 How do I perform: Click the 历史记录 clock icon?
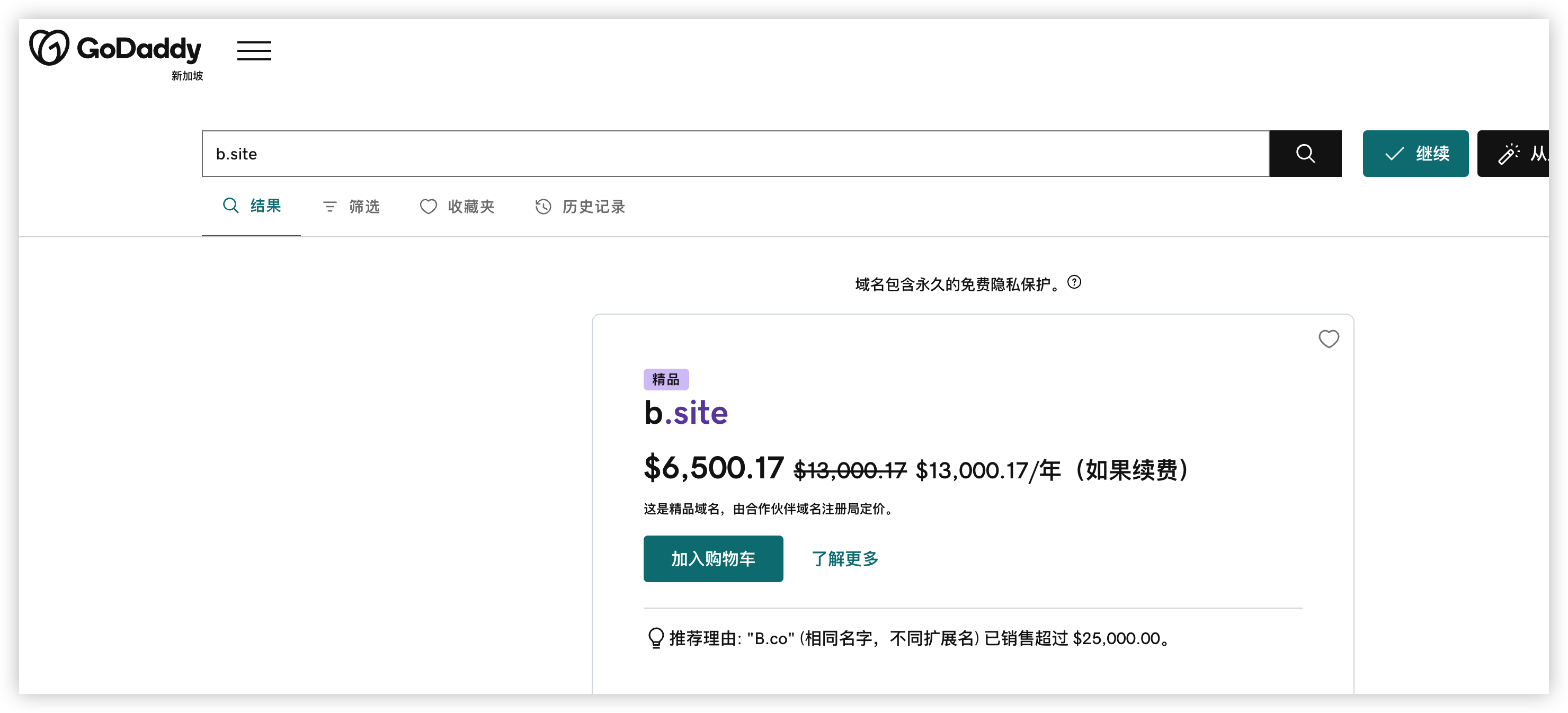click(543, 207)
